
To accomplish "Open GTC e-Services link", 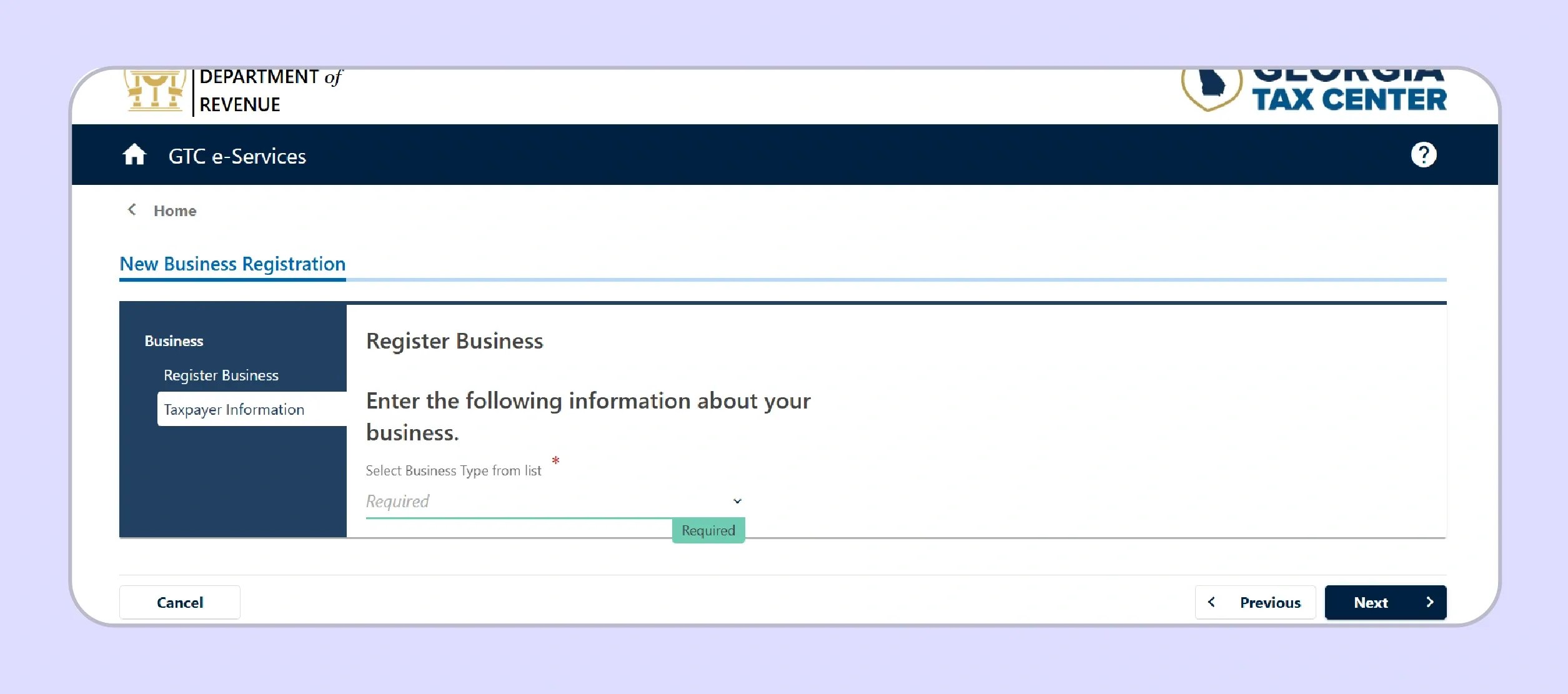I will coord(237,156).
